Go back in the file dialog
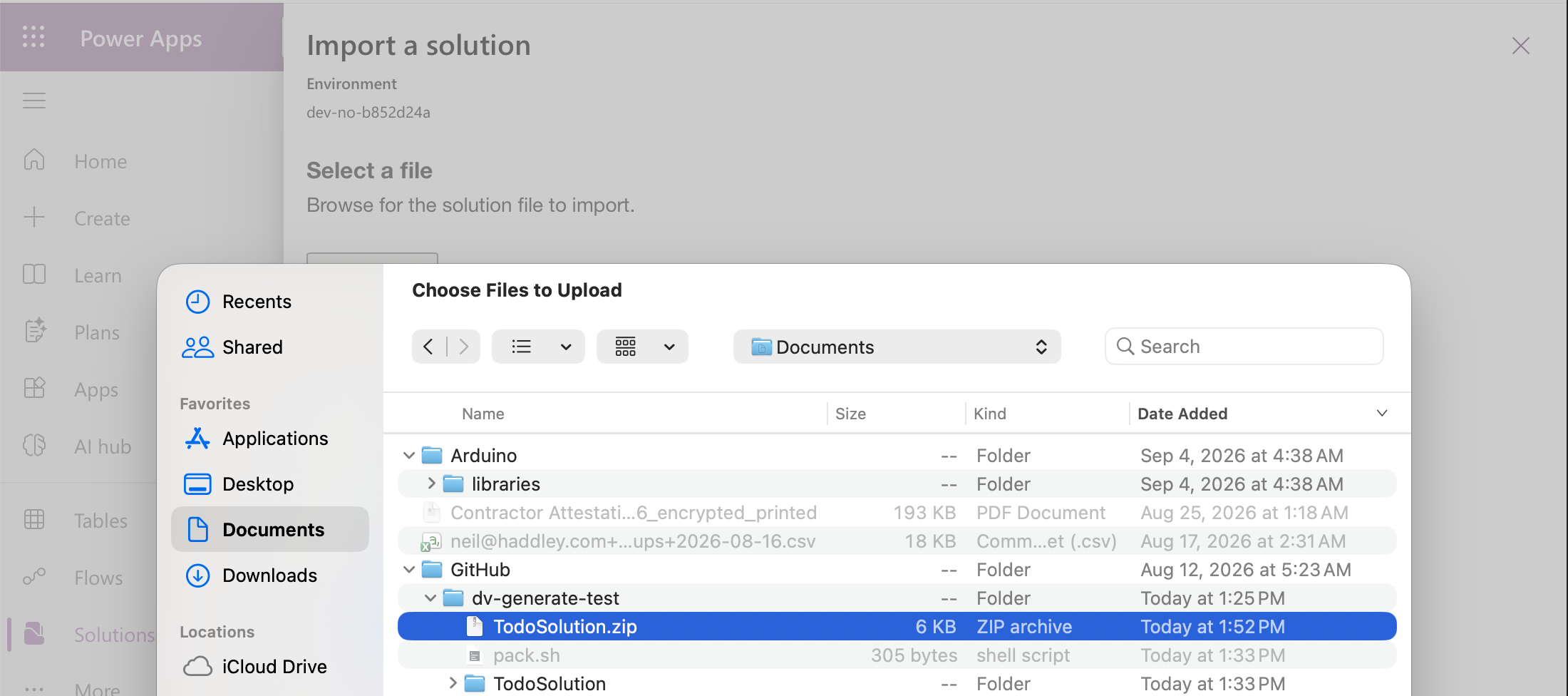1568x696 pixels. click(428, 347)
